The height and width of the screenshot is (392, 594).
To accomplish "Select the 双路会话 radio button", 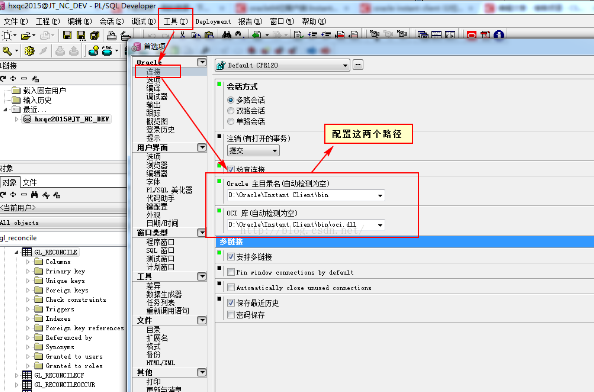I will [230, 111].
